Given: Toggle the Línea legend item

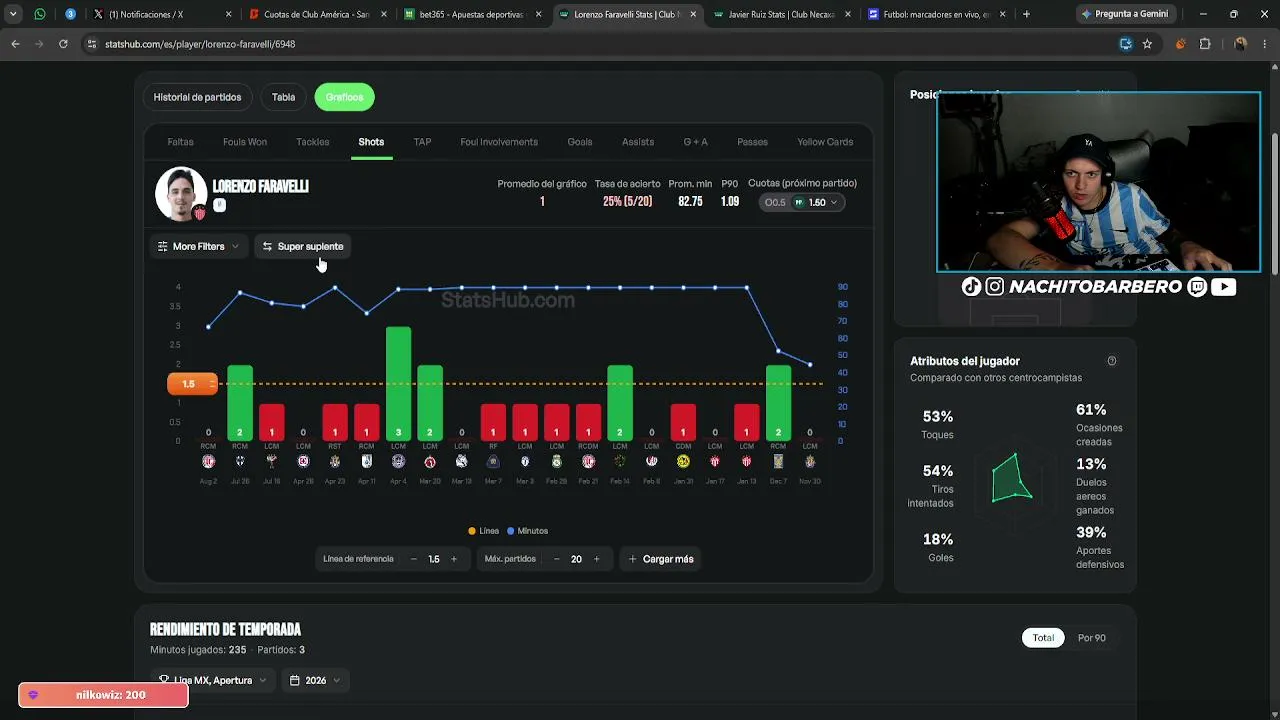Looking at the screenshot, I should [483, 531].
